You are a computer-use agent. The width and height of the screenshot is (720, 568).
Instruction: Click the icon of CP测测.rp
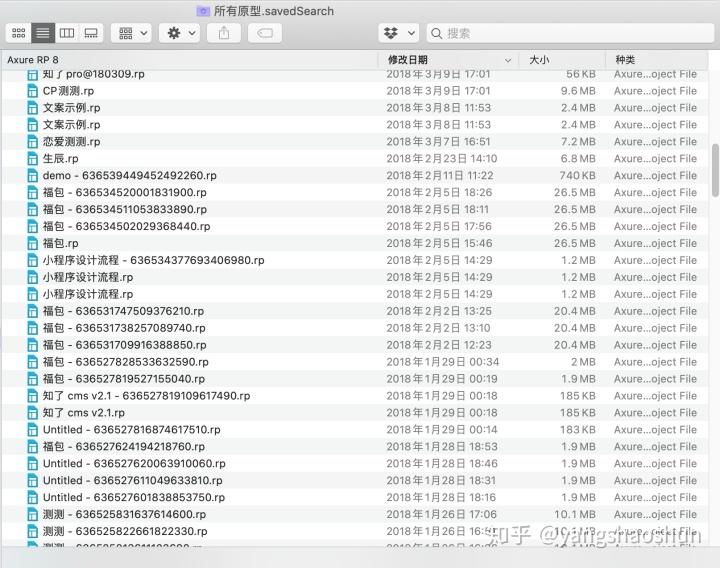[32, 91]
